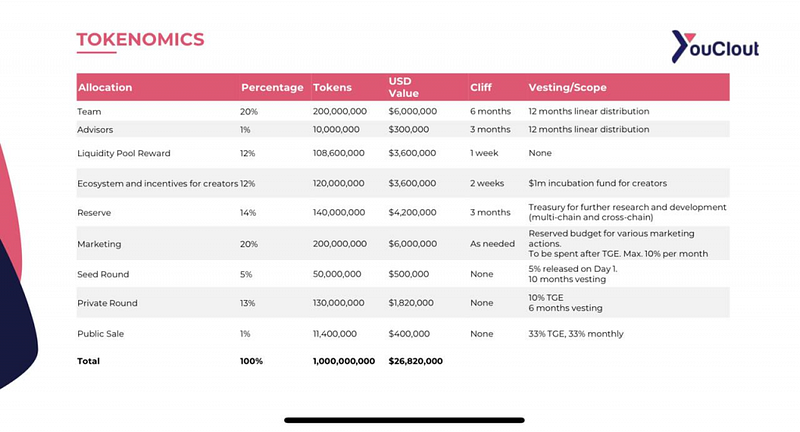Click the Tokens column header
Screen dimensions: 800x432
click(332, 87)
